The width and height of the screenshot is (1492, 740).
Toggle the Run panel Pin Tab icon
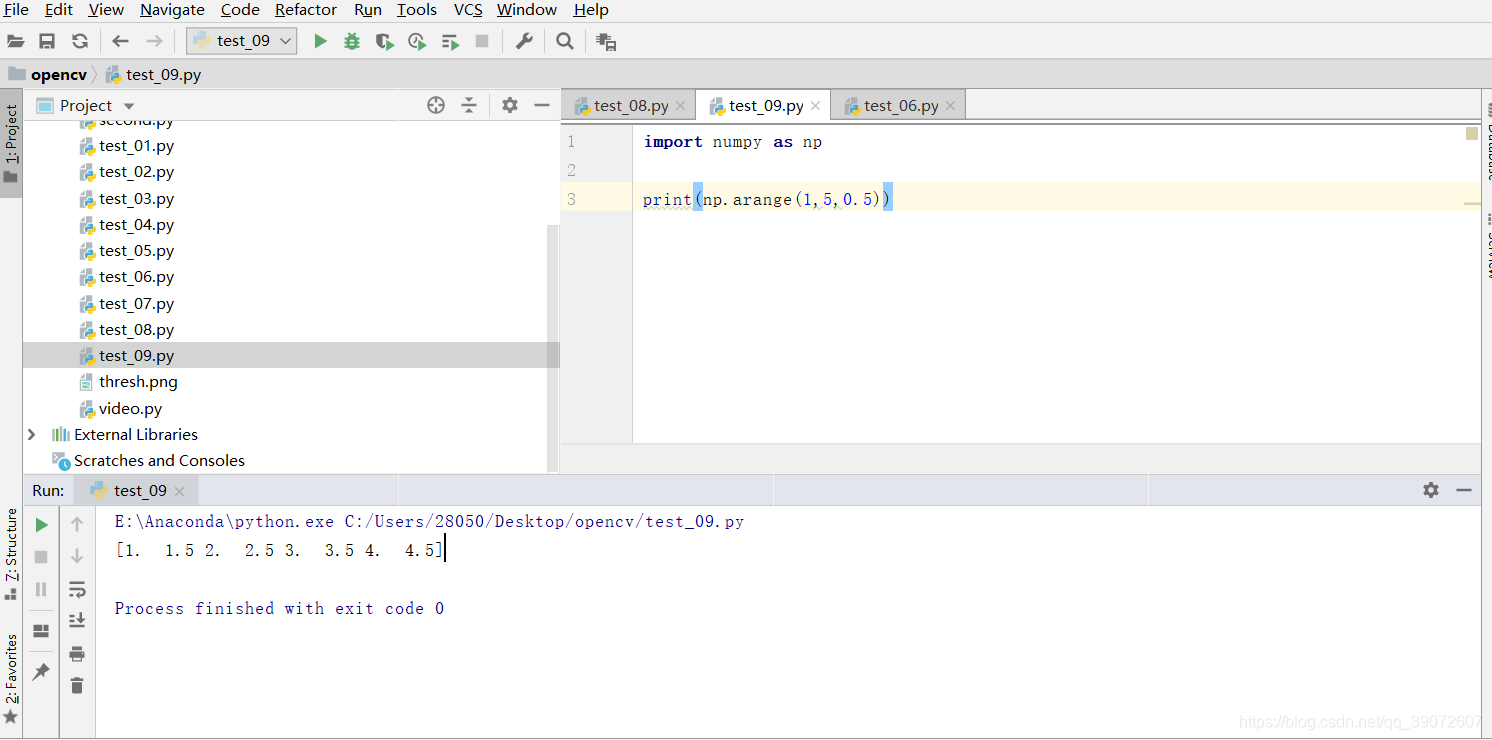pyautogui.click(x=41, y=672)
